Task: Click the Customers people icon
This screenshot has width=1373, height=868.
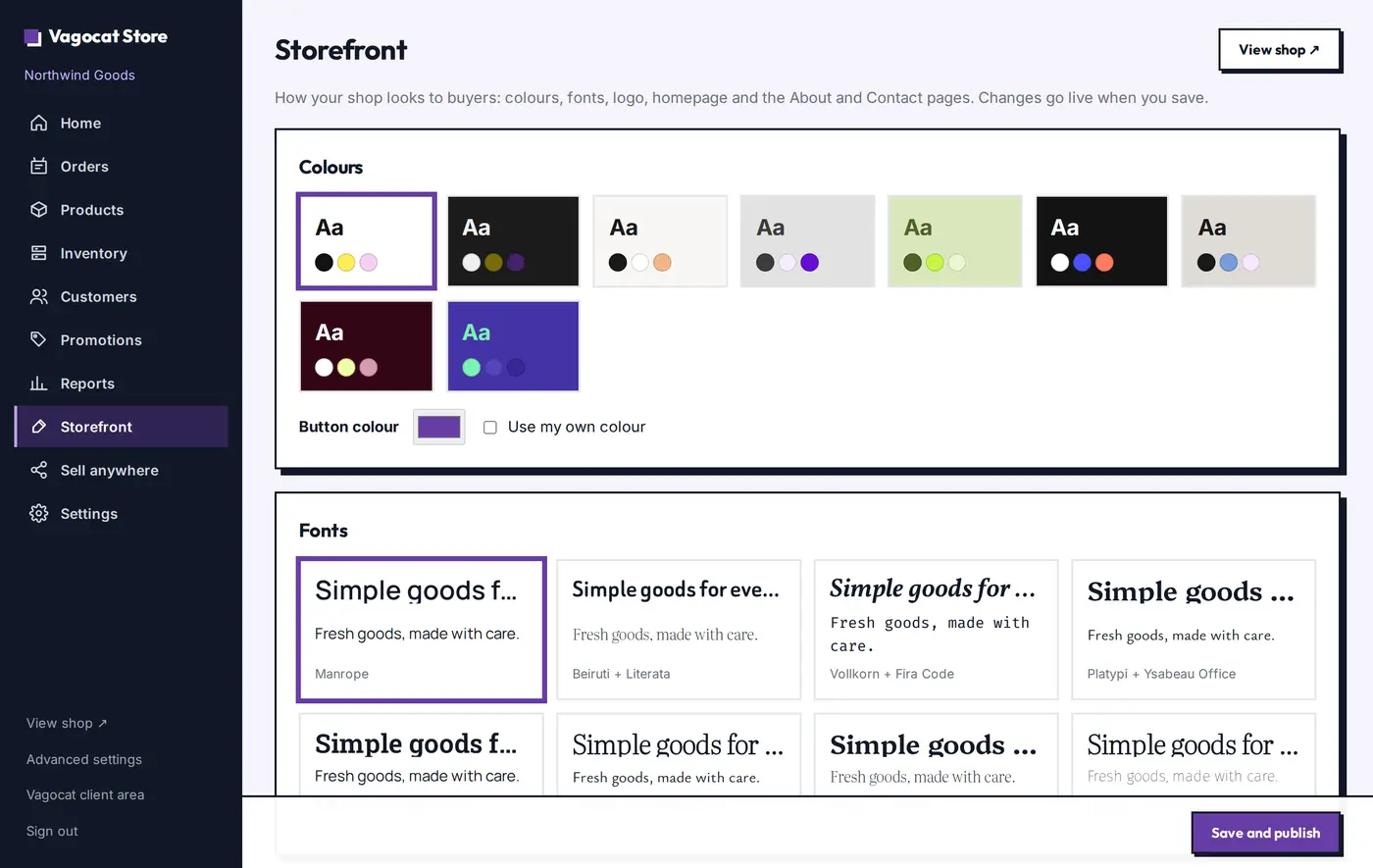Action: [x=38, y=296]
